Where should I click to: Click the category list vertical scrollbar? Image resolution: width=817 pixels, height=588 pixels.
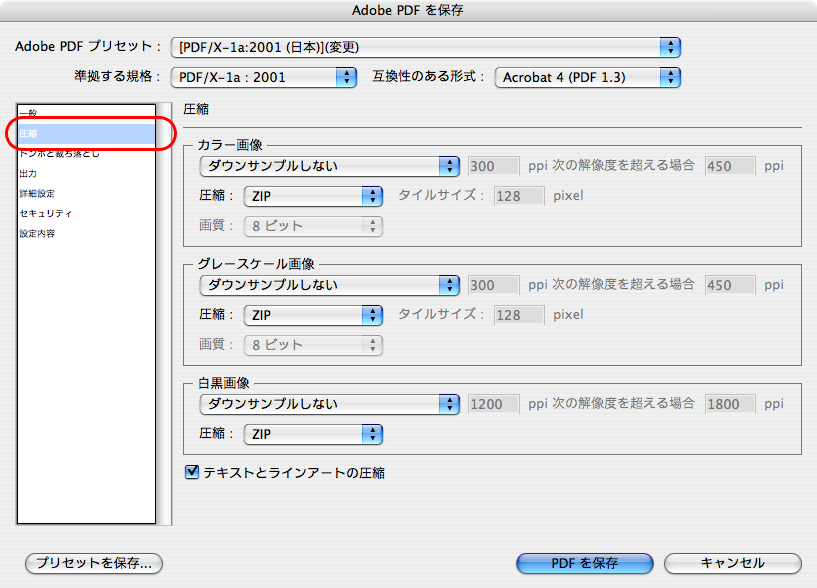pos(164,314)
